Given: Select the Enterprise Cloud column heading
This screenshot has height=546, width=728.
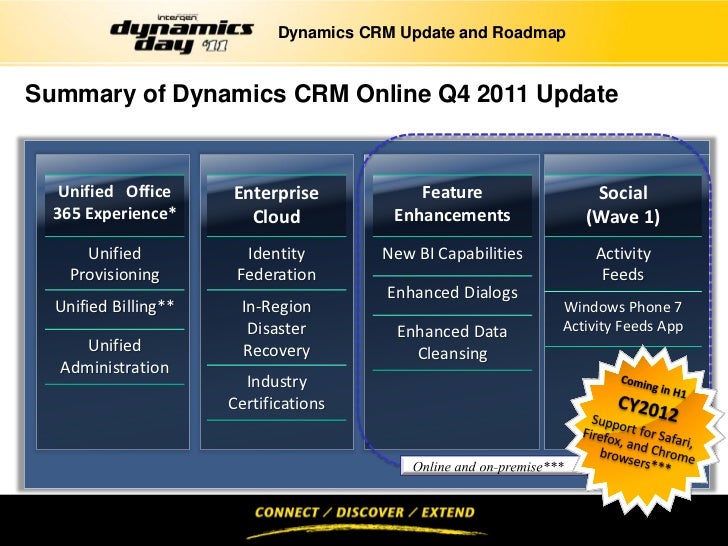Looking at the screenshot, I should (276, 205).
